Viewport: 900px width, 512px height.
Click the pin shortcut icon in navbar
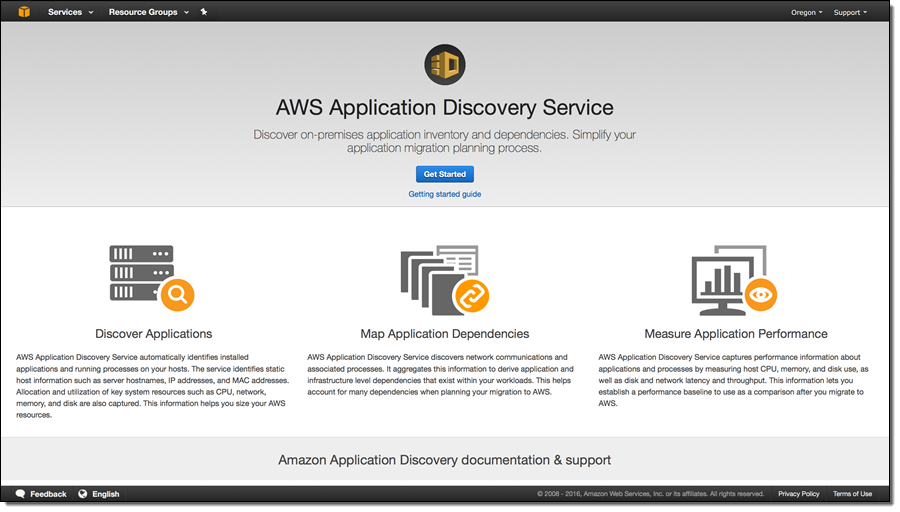coord(204,12)
